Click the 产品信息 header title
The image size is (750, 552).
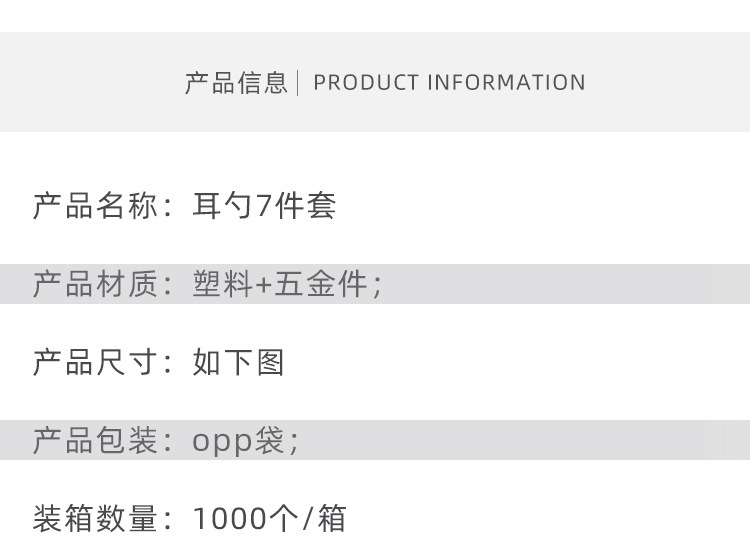click(236, 83)
